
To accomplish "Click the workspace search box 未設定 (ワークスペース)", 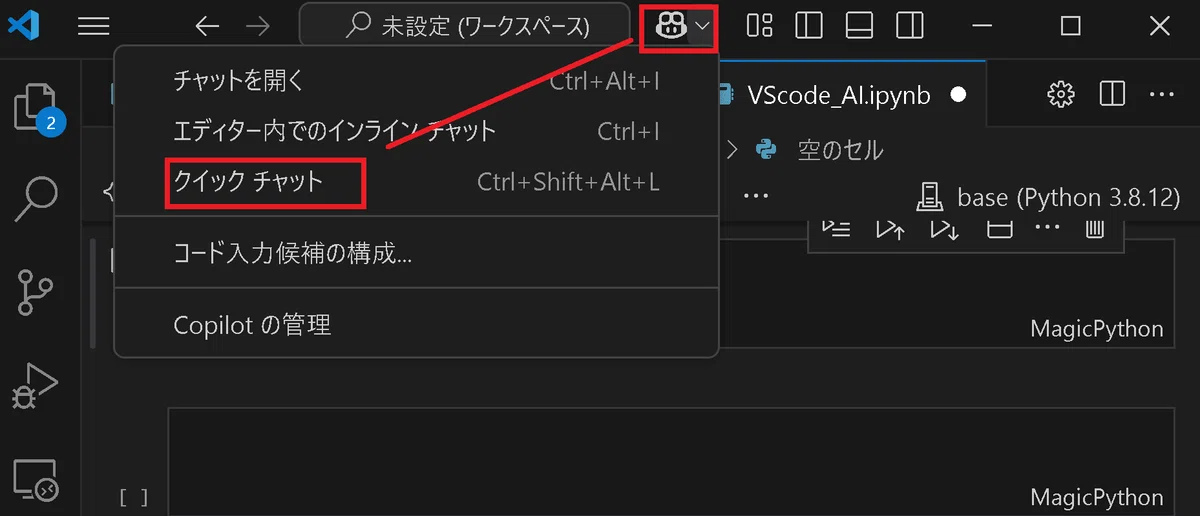I will pos(464,27).
